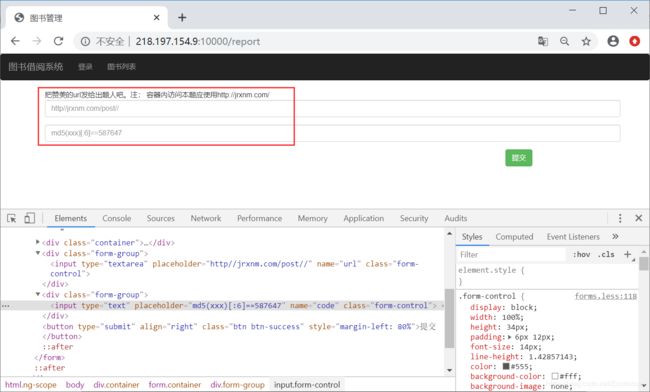Screen dimensions: 650x392
Task: Select body in the DOM breadcrumb
Action: tap(75, 385)
